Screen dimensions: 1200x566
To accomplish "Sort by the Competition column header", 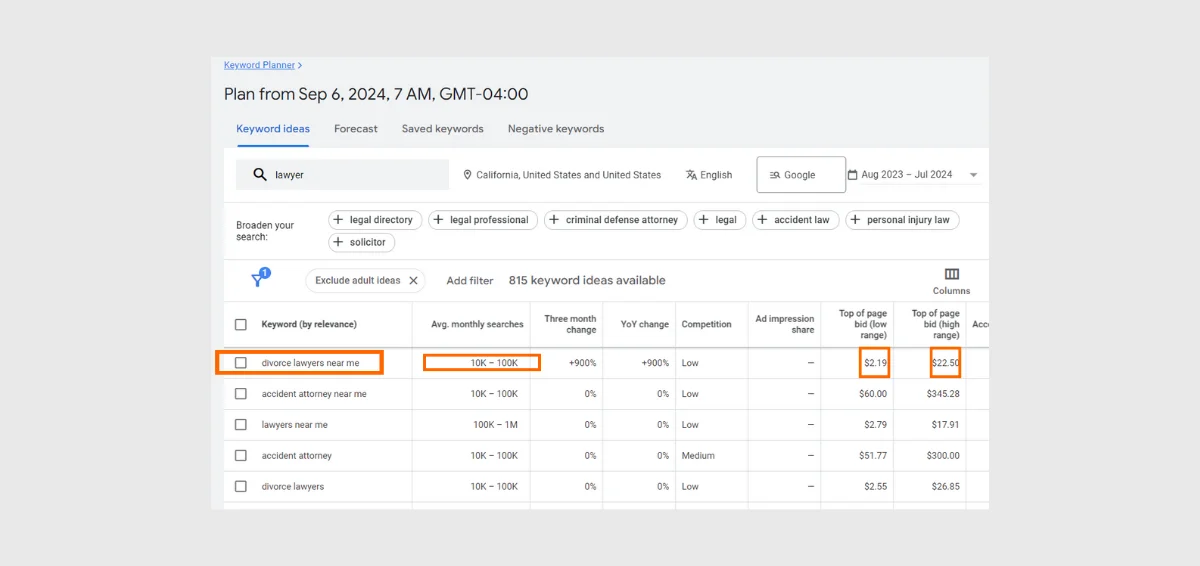I will [707, 325].
